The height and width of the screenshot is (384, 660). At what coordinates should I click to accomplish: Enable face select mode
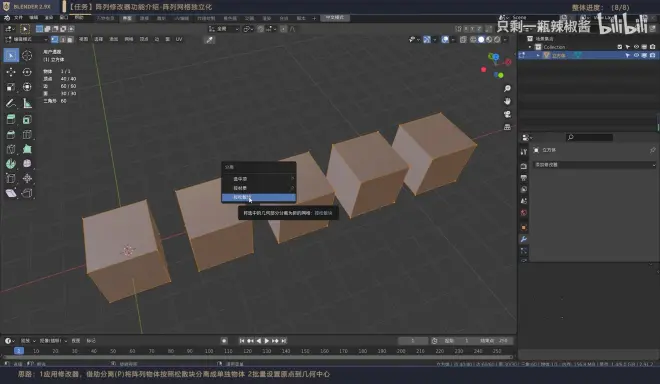click(x=70, y=39)
